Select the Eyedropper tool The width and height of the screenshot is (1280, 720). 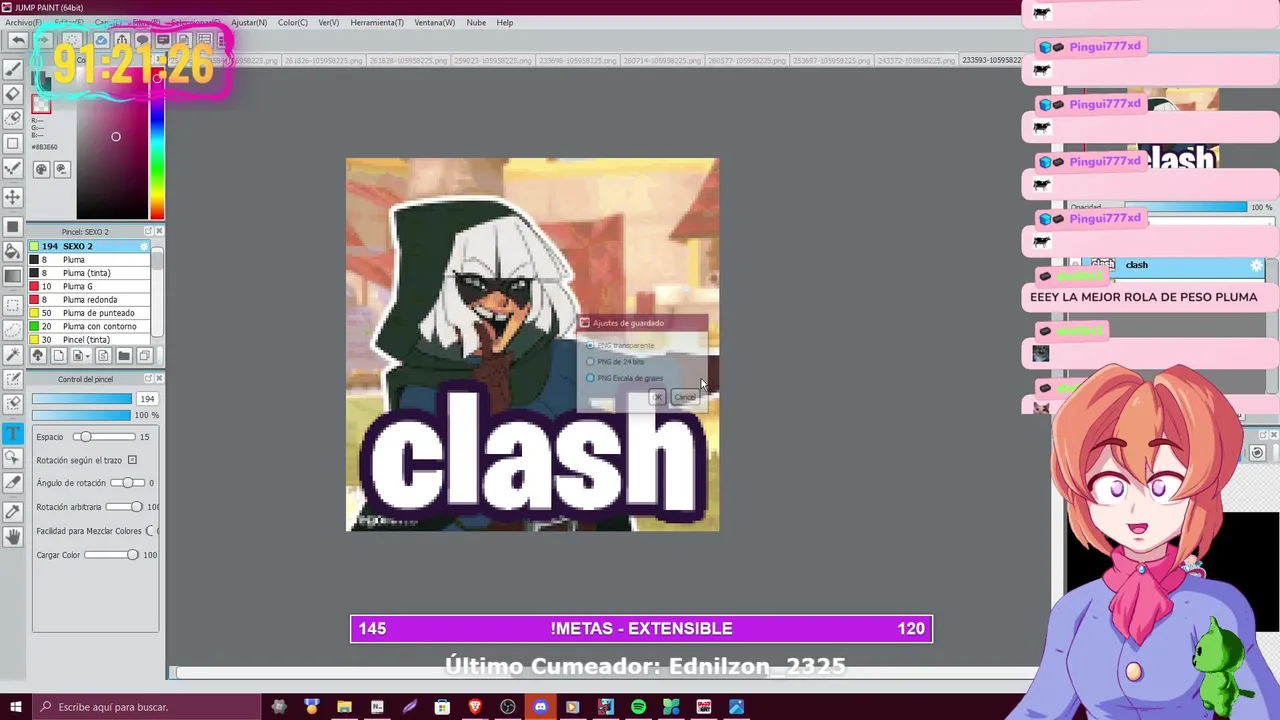13,511
